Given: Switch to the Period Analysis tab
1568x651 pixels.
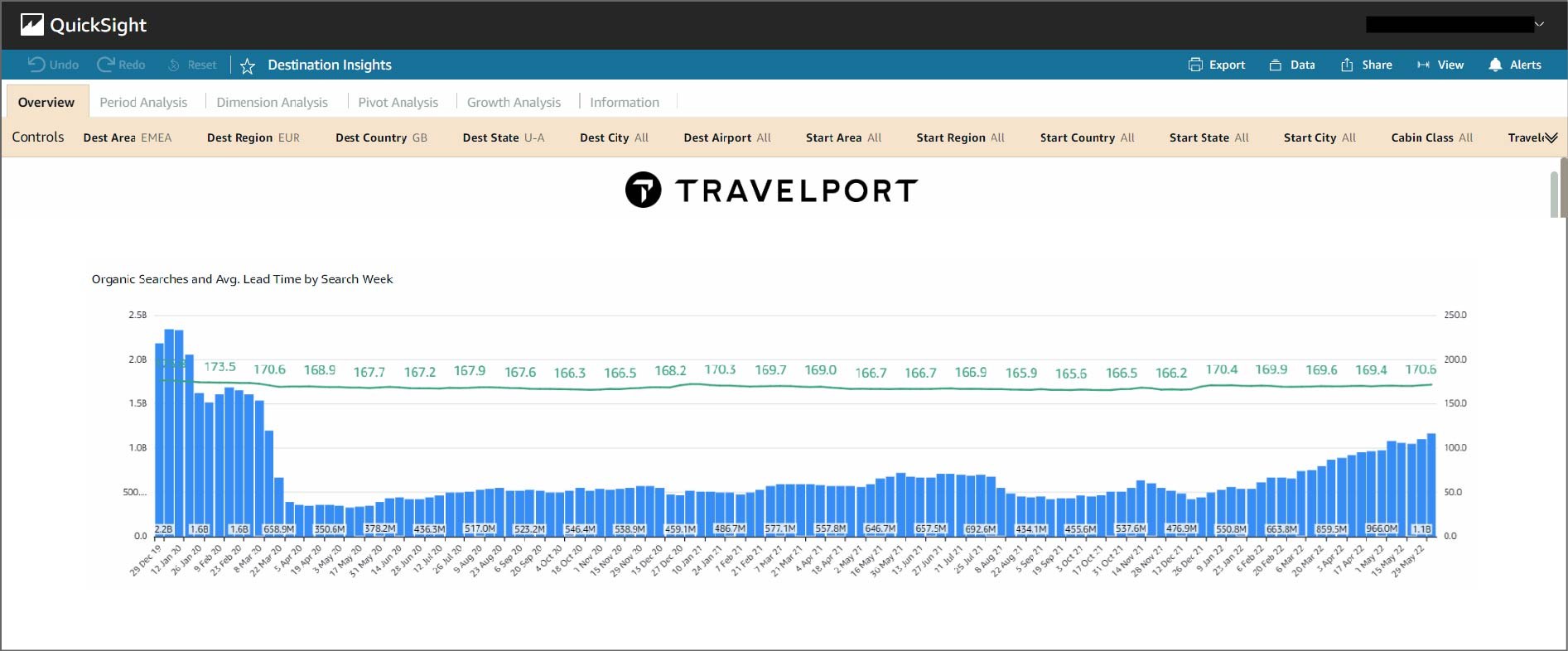Looking at the screenshot, I should (x=143, y=102).
